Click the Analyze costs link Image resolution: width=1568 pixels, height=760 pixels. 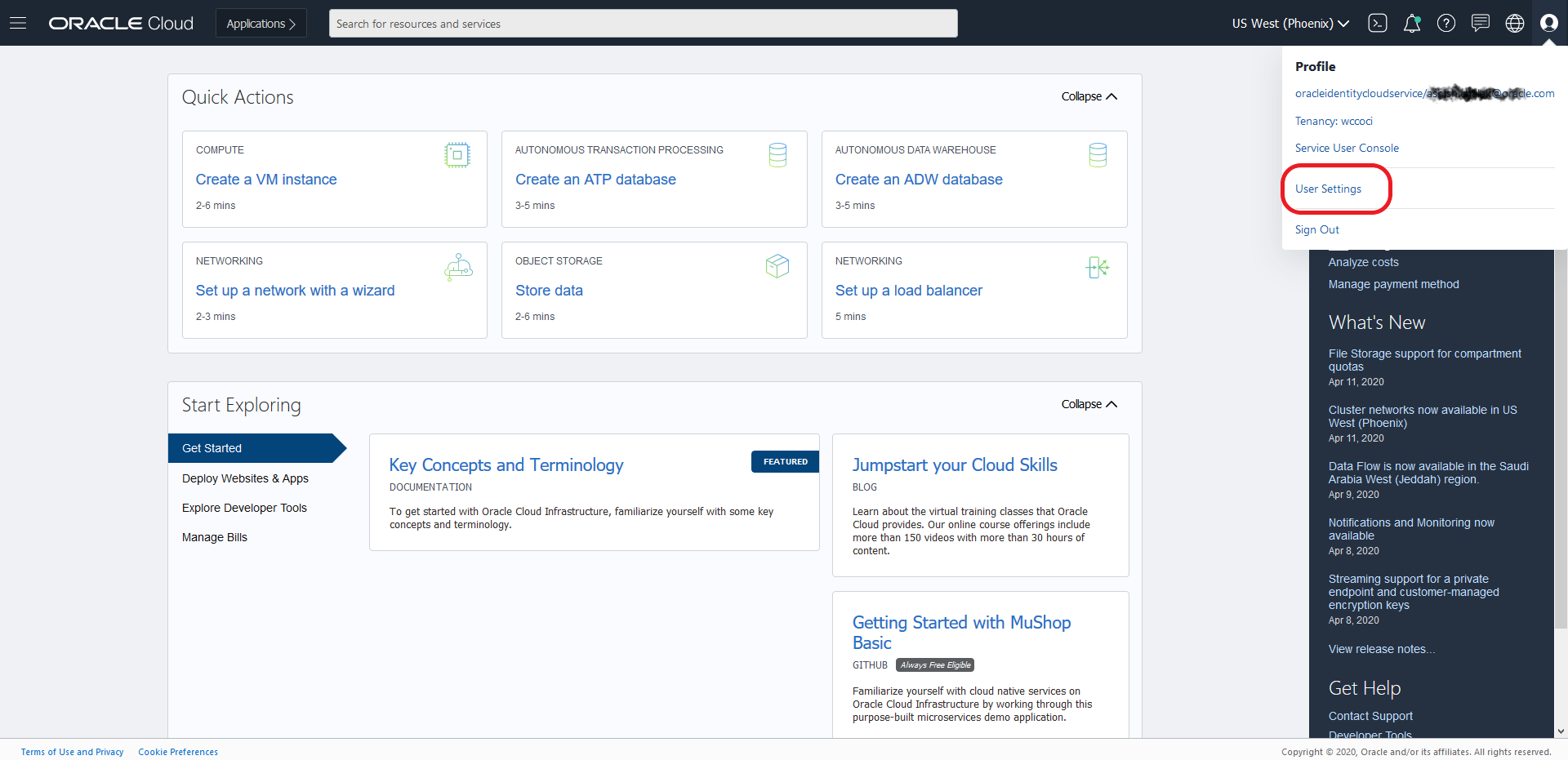coord(1363,262)
